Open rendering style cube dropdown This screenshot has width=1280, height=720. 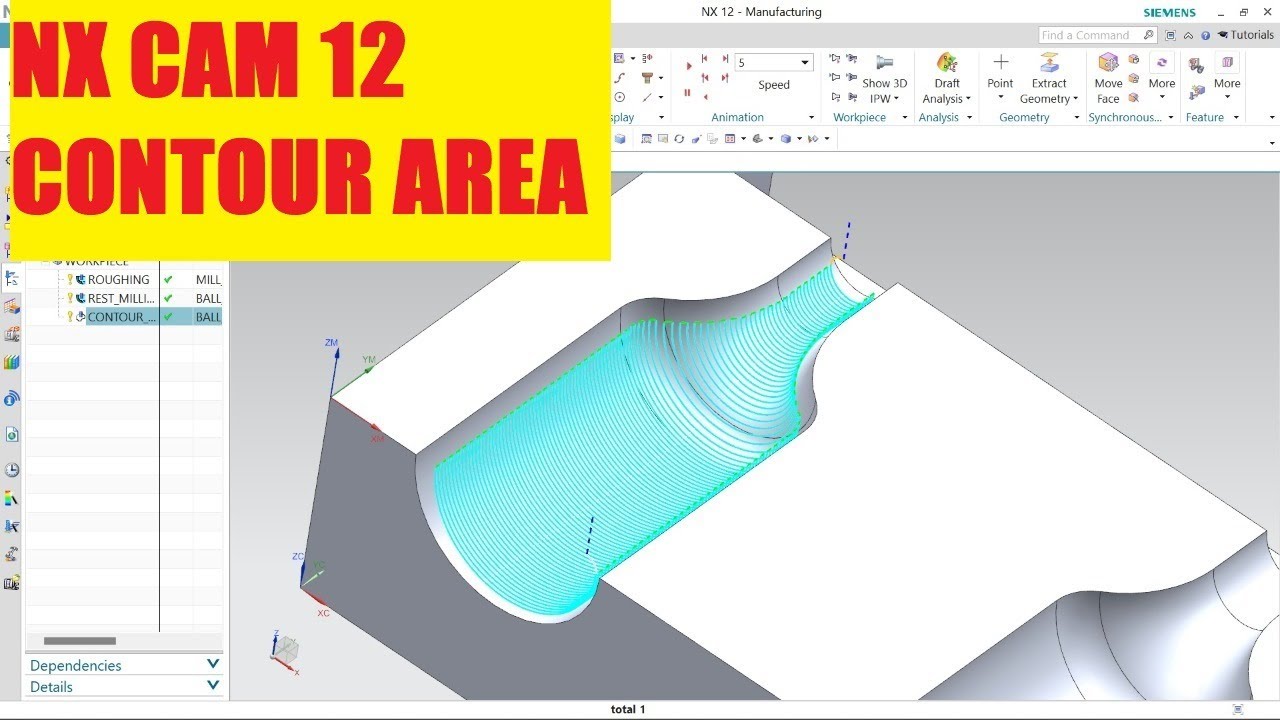(x=799, y=139)
